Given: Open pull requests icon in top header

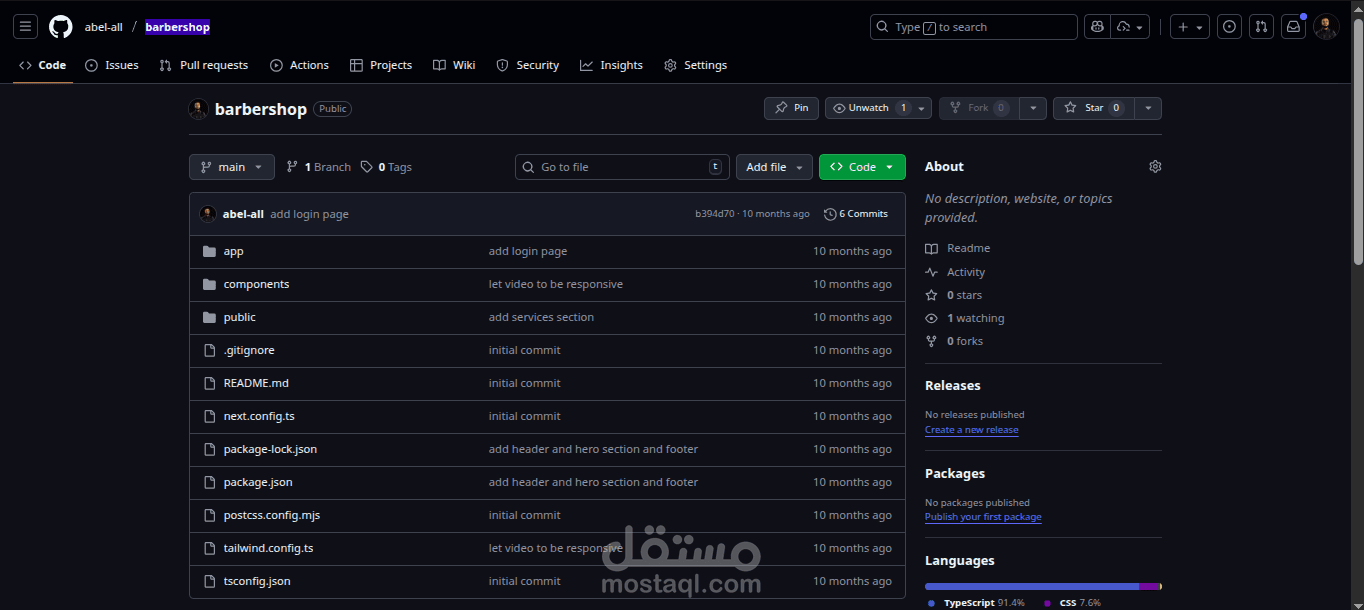Looking at the screenshot, I should (x=1262, y=27).
